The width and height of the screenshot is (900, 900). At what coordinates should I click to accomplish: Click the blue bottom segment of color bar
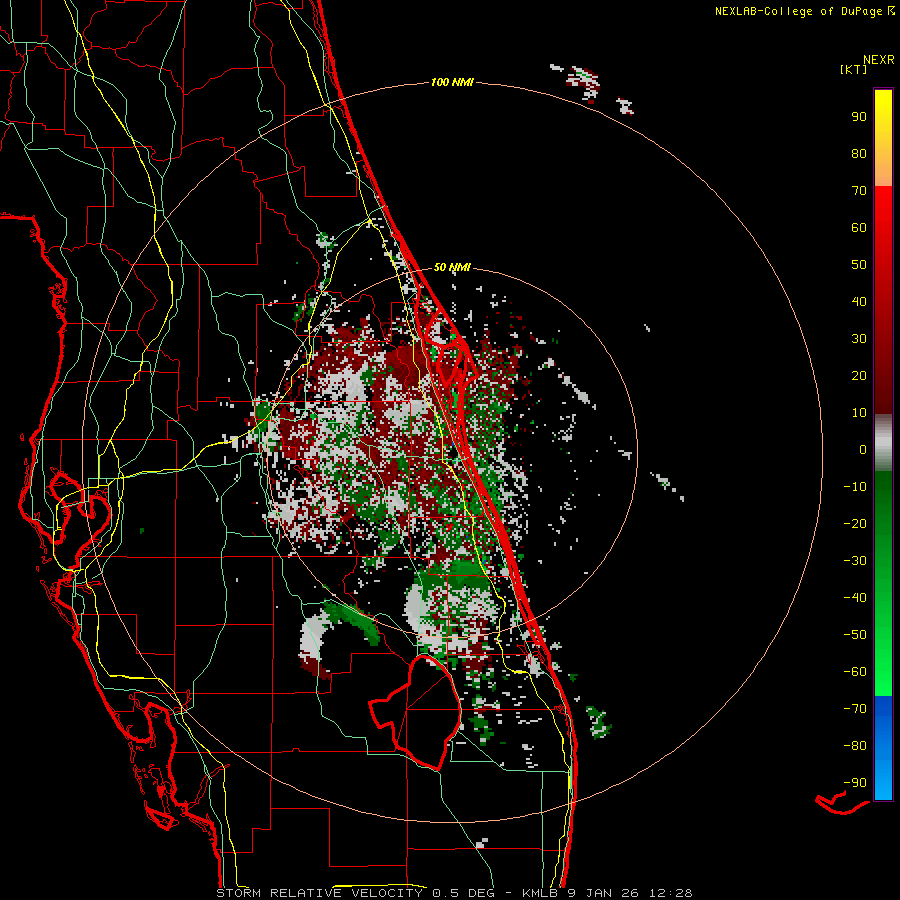pyautogui.click(x=883, y=748)
